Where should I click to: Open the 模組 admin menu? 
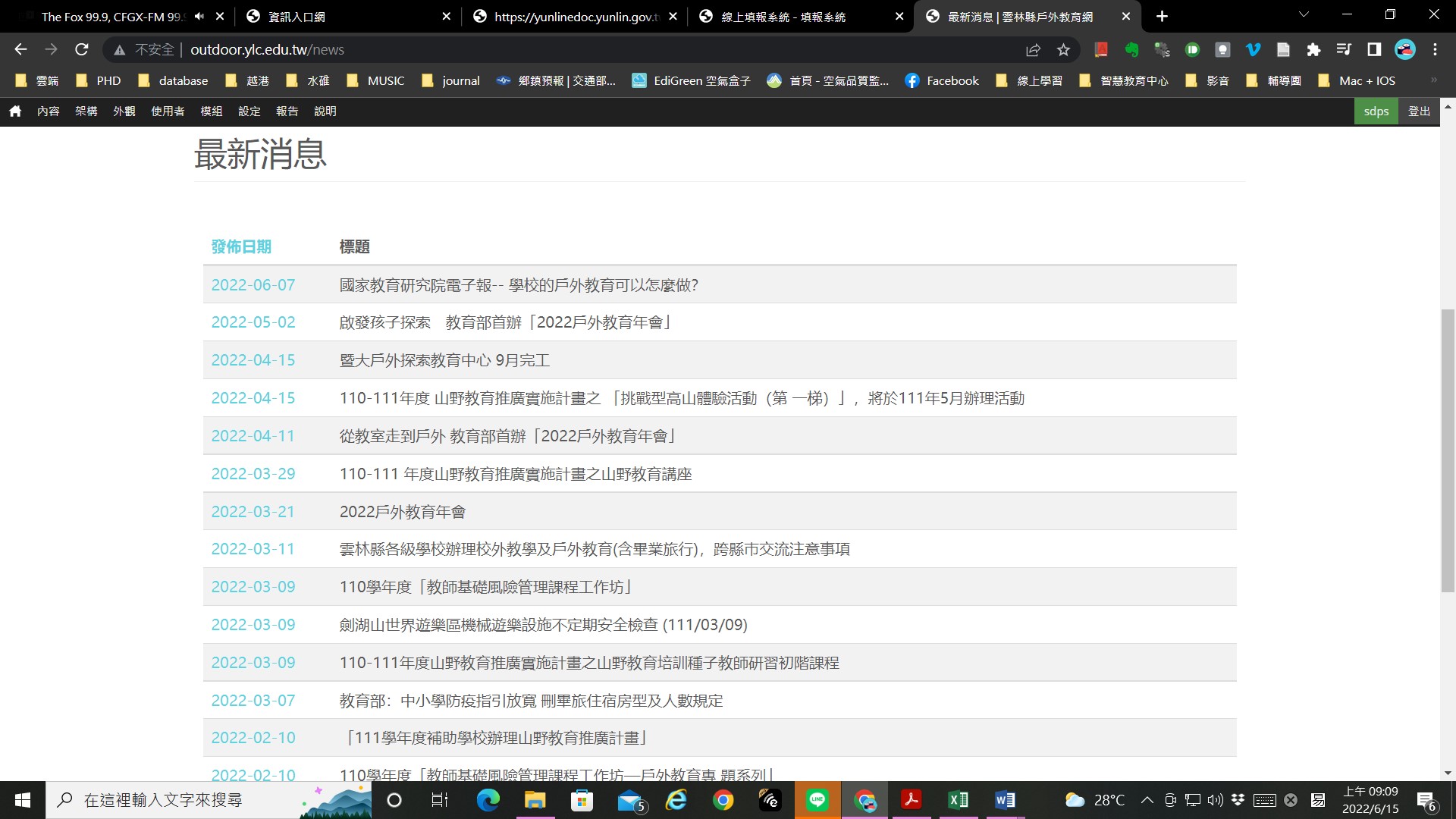212,111
